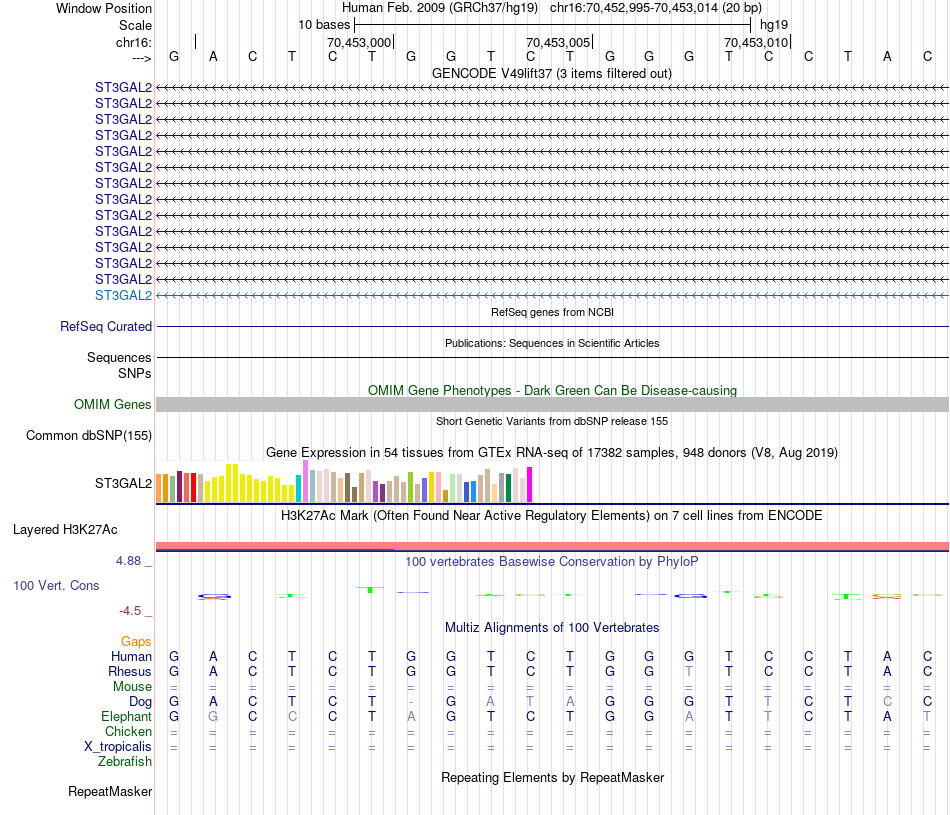This screenshot has width=950, height=815.
Task: Click the dash gap in the Dog row
Action: tap(411, 702)
